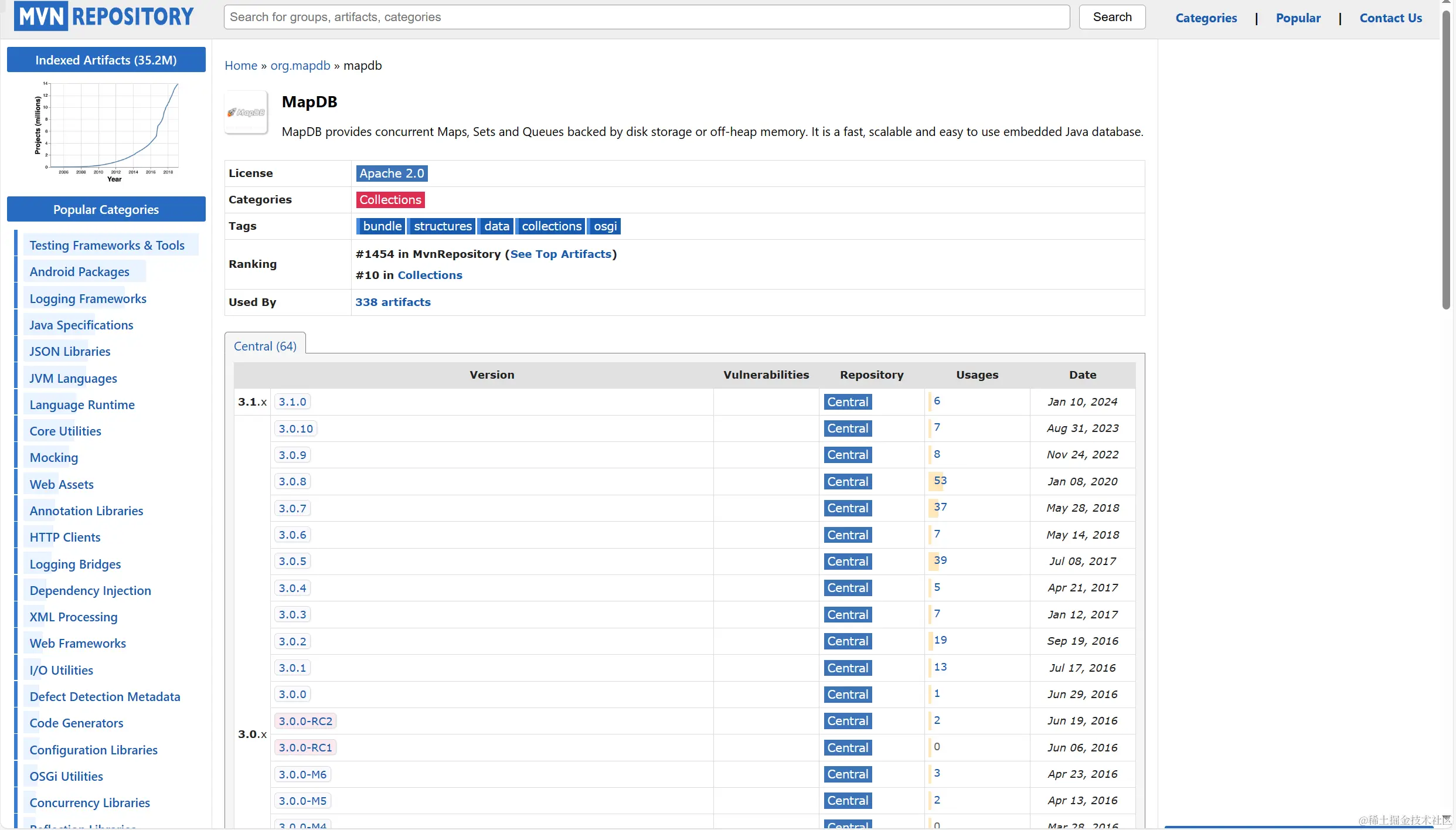Open Logging Bridges category
Screen dimensions: 1456x830
point(75,564)
